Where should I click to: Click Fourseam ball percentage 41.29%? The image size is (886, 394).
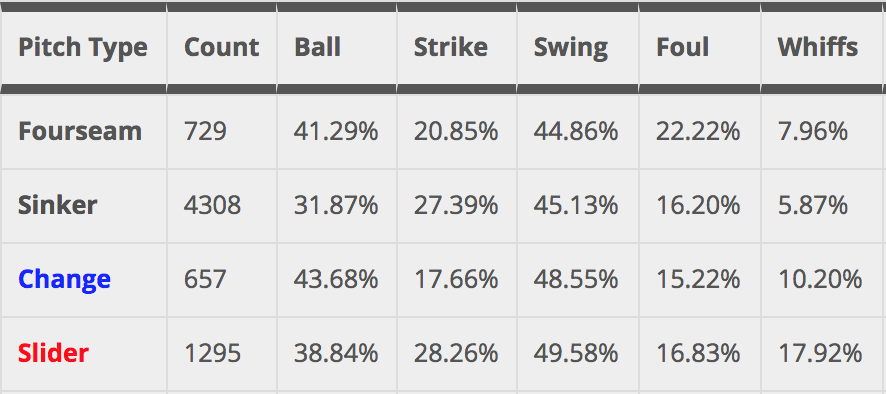point(336,131)
